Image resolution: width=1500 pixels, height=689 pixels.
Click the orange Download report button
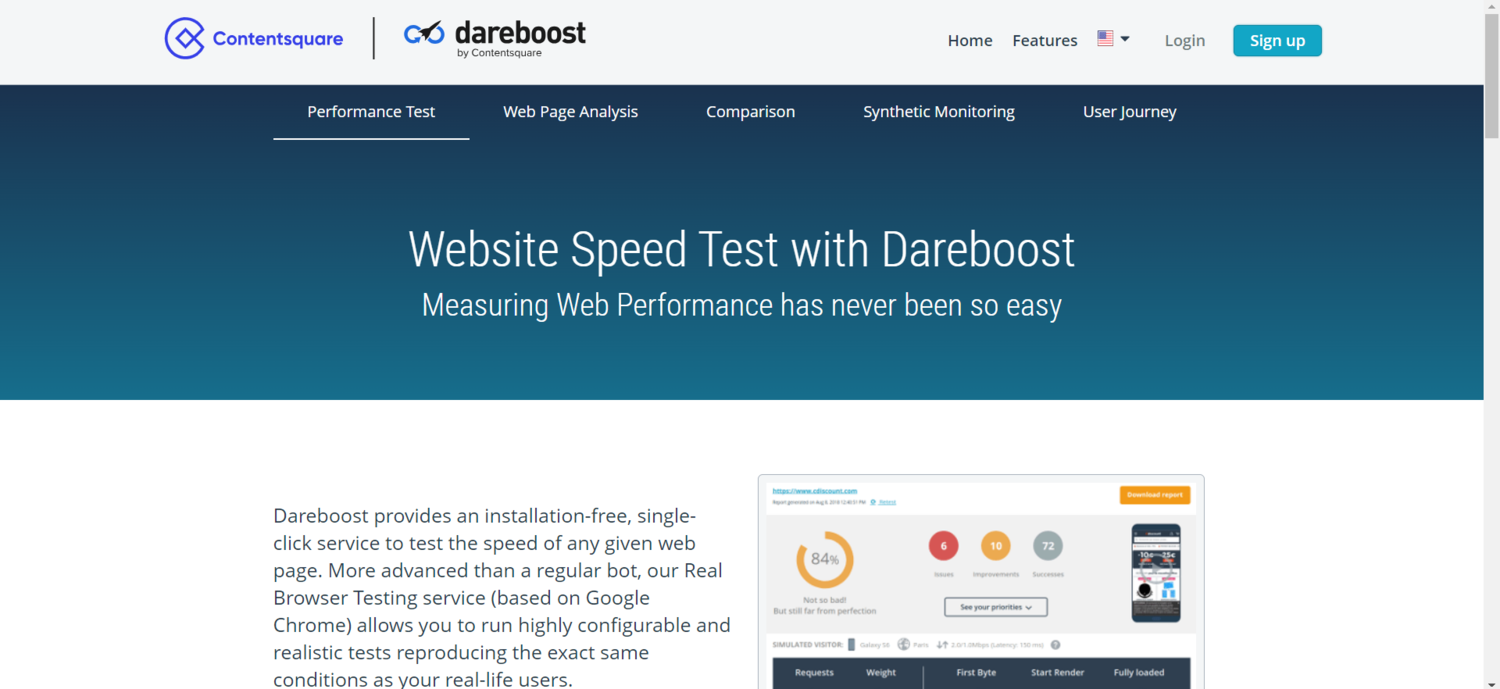(1154, 495)
